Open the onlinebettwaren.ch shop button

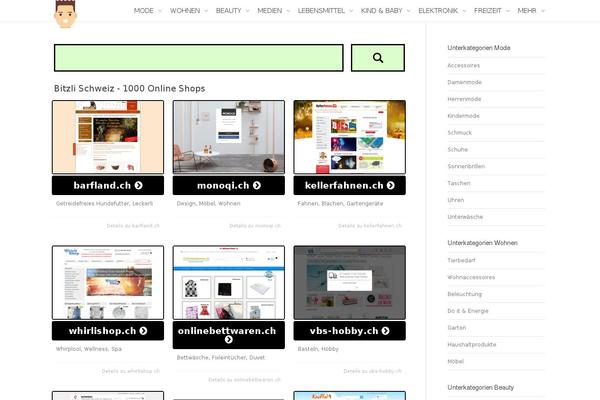pos(228,335)
